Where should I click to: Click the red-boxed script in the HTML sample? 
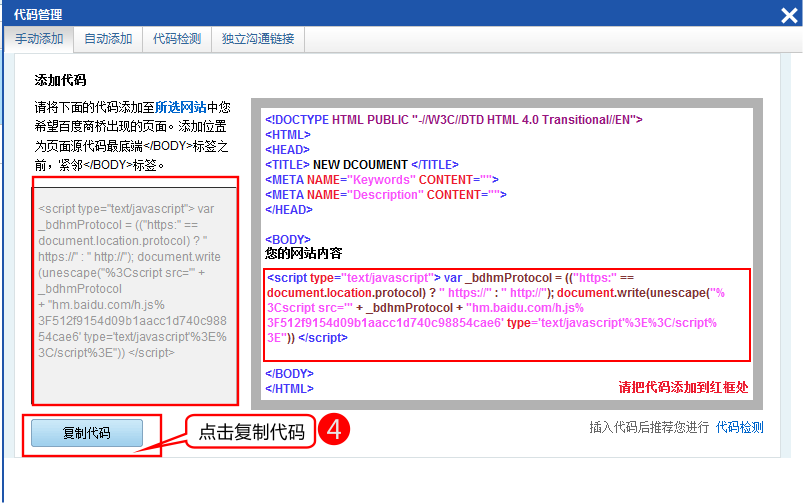[x=507, y=314]
